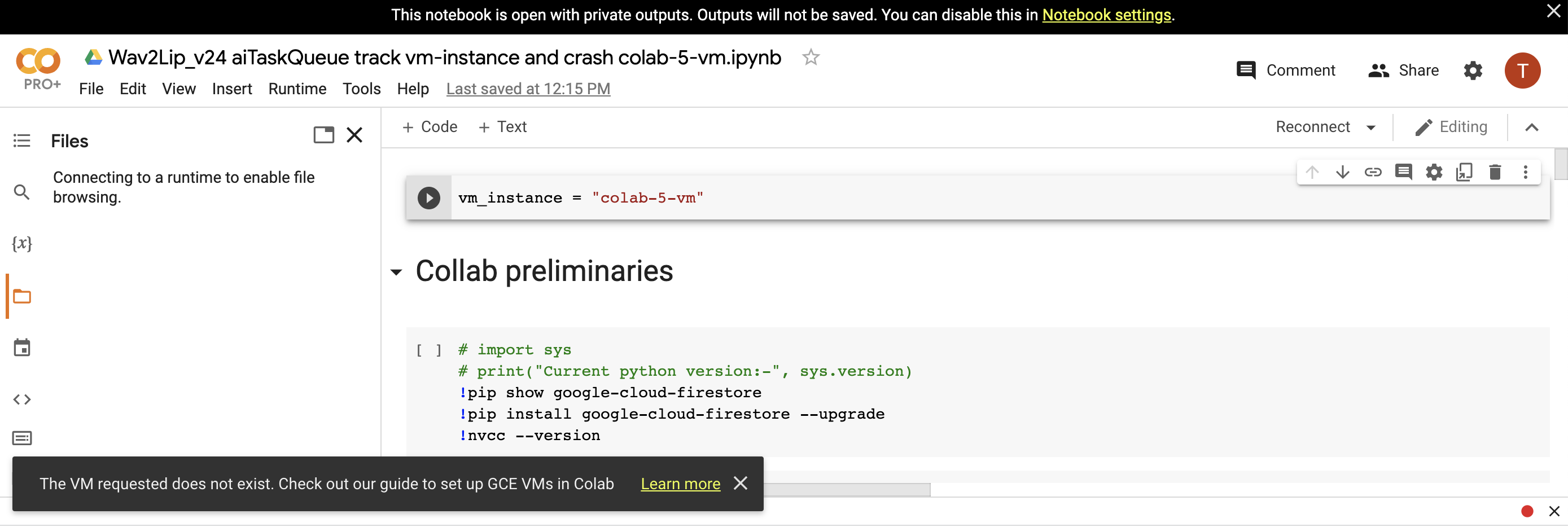Open the scheduled notebooks panel
Image resolution: width=1568 pixels, height=527 pixels.
(x=22, y=347)
